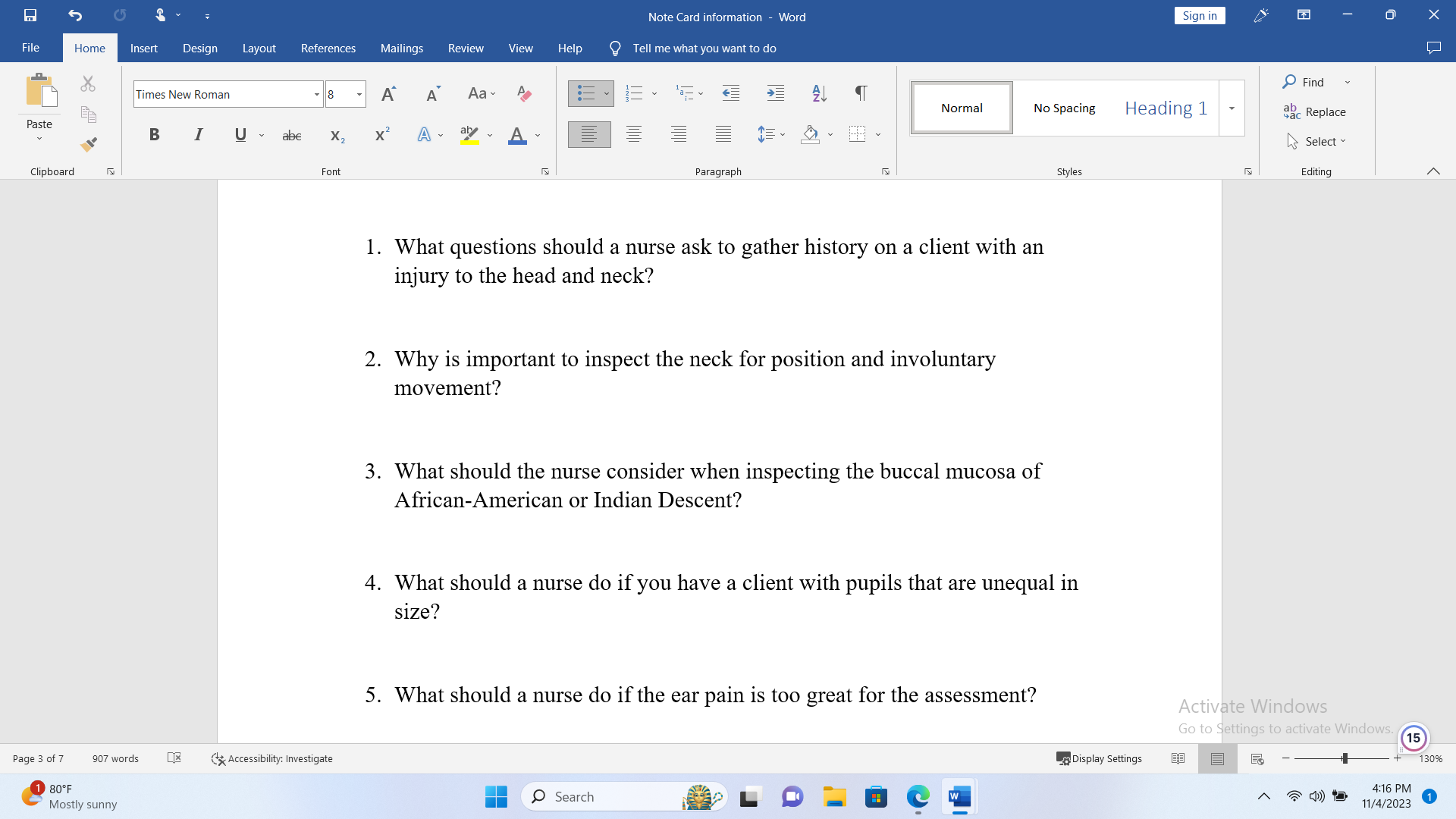
Task: Switch to the Layout tab
Action: click(259, 48)
